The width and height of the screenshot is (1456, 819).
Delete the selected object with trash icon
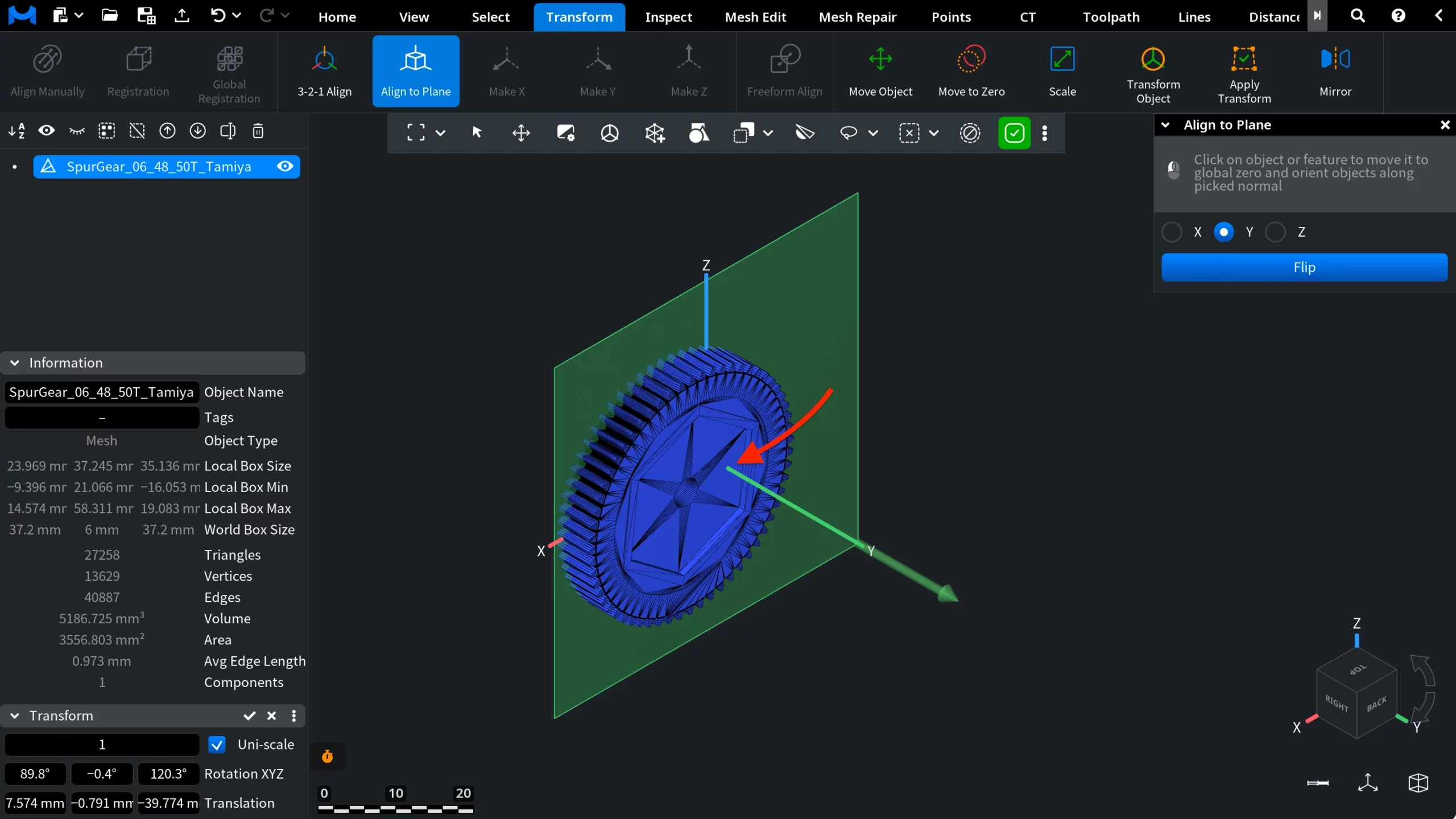coord(258,131)
